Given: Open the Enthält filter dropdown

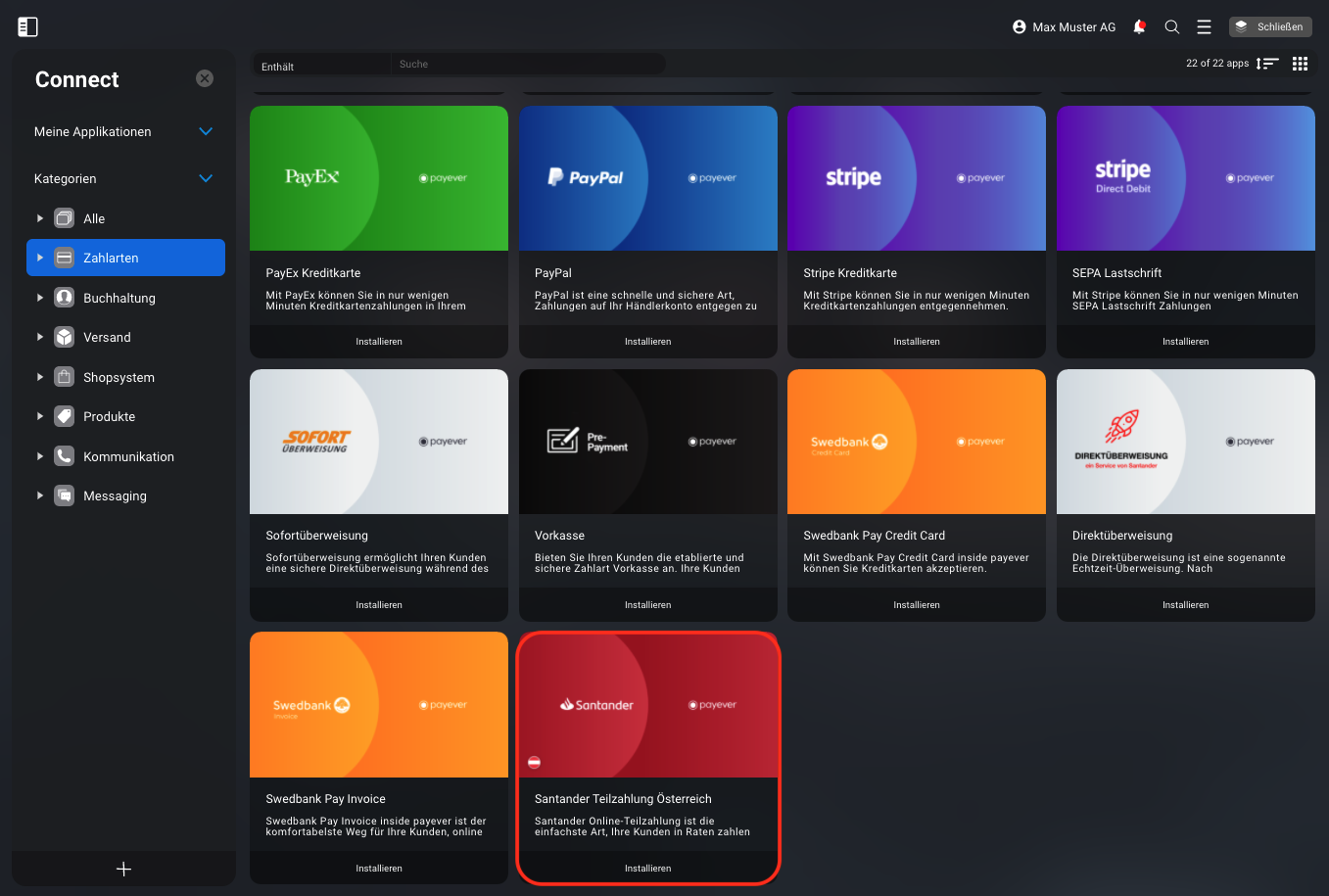Looking at the screenshot, I should (321, 65).
